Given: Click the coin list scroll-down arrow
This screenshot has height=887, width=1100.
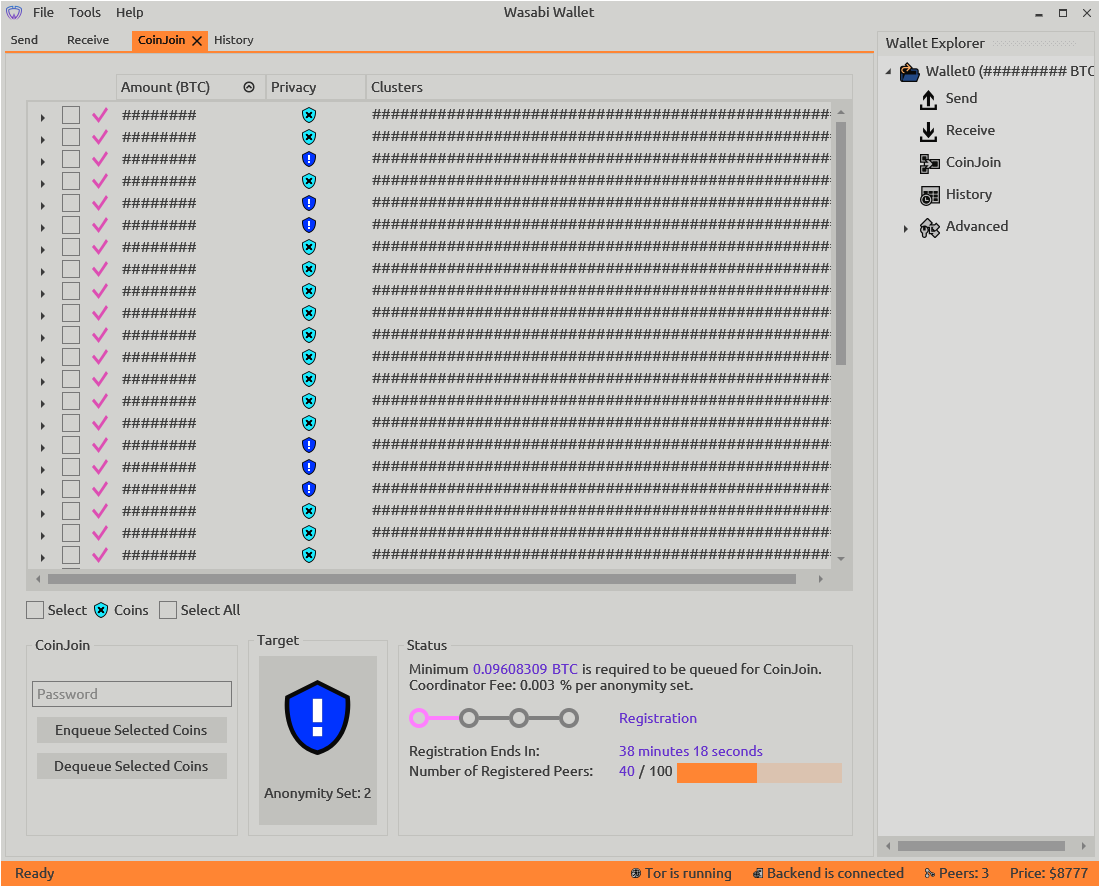Looking at the screenshot, I should (841, 559).
